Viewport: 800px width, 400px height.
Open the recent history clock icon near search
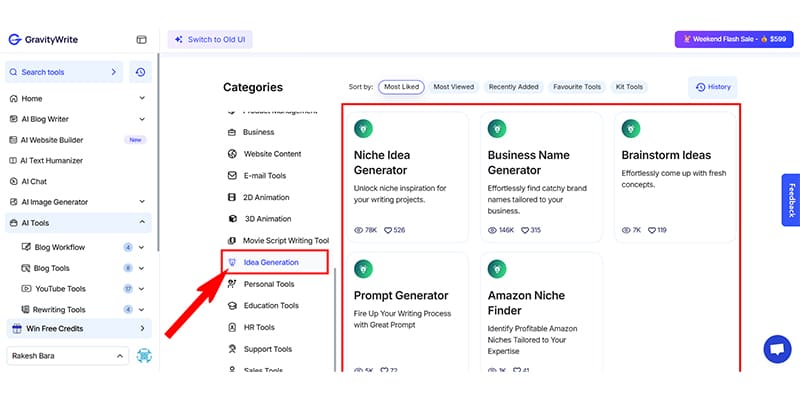pos(140,72)
